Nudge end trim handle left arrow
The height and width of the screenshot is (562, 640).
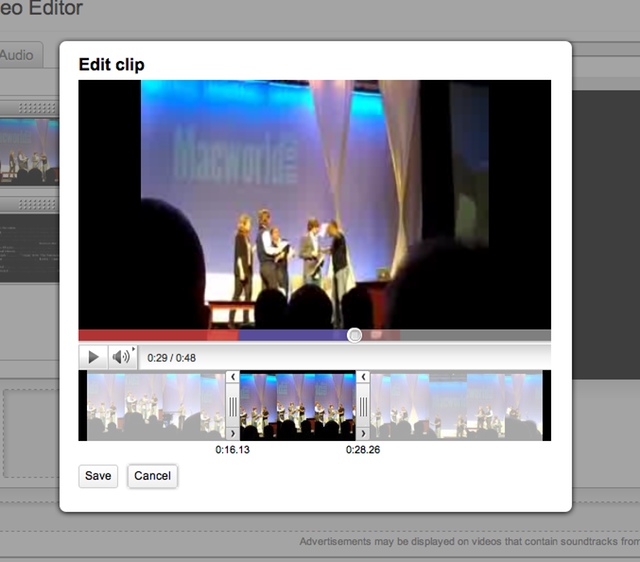363,376
